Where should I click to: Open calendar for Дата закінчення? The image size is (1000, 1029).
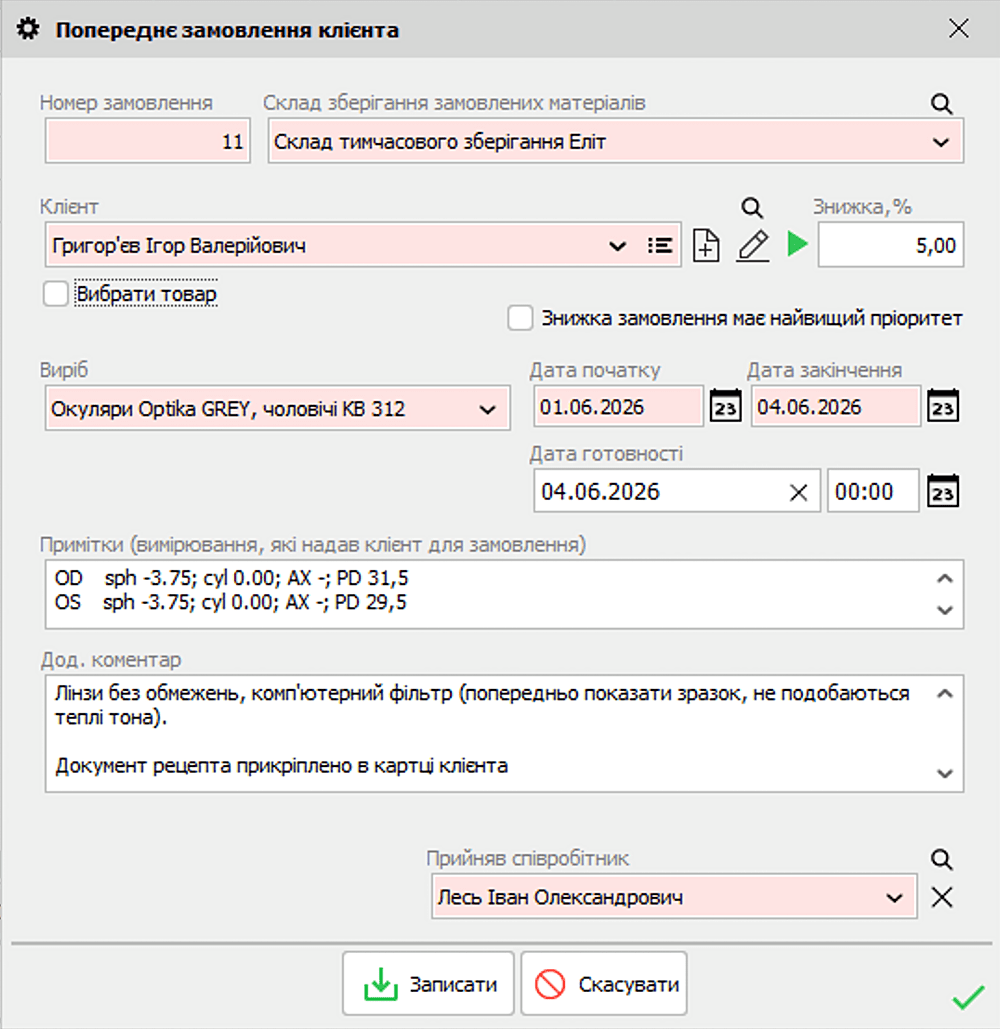943,406
